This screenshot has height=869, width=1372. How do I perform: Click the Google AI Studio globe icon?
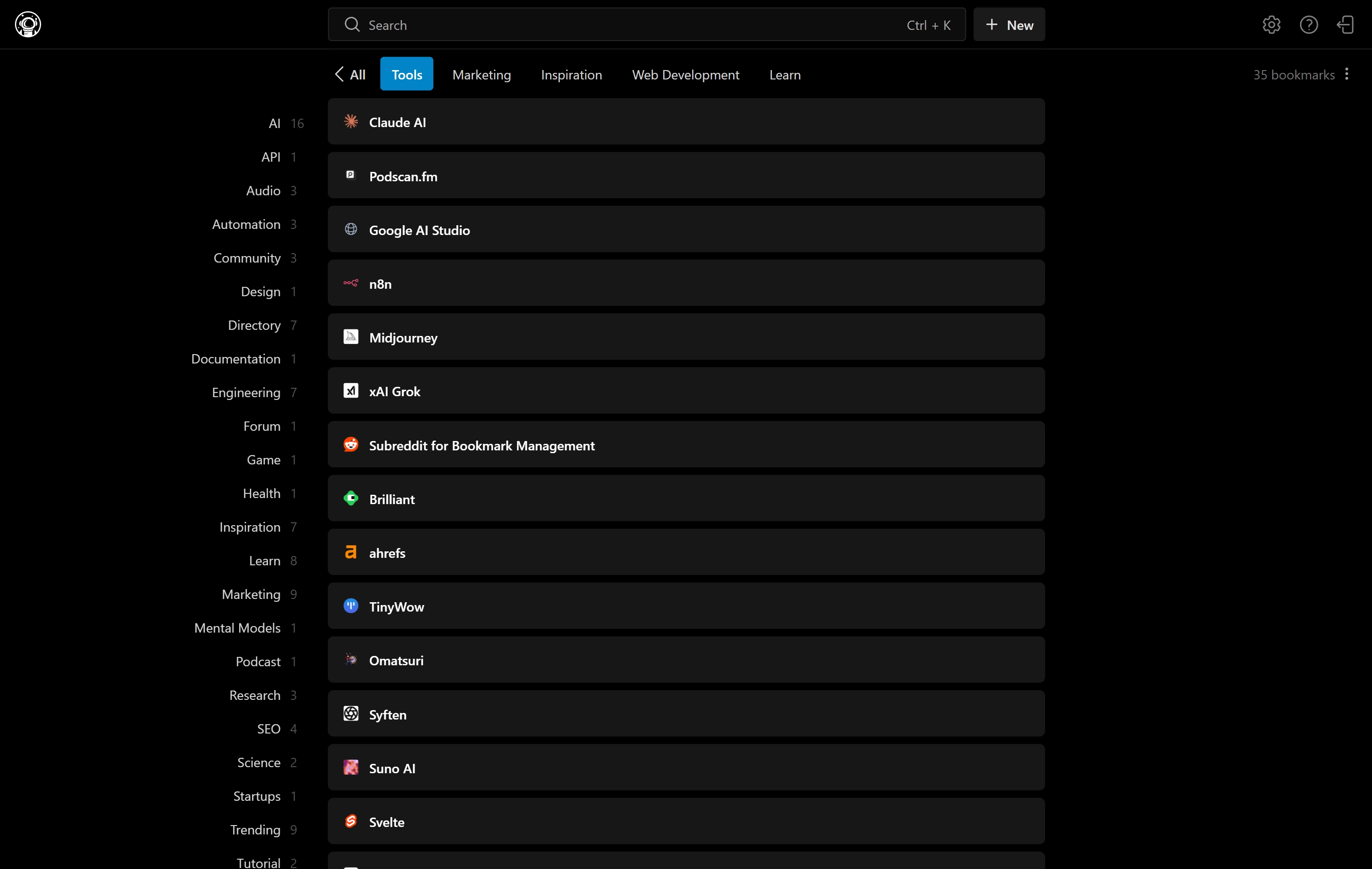tap(351, 229)
